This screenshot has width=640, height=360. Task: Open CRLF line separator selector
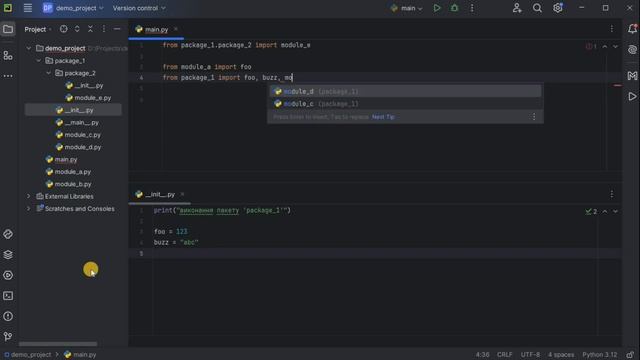tap(504, 355)
